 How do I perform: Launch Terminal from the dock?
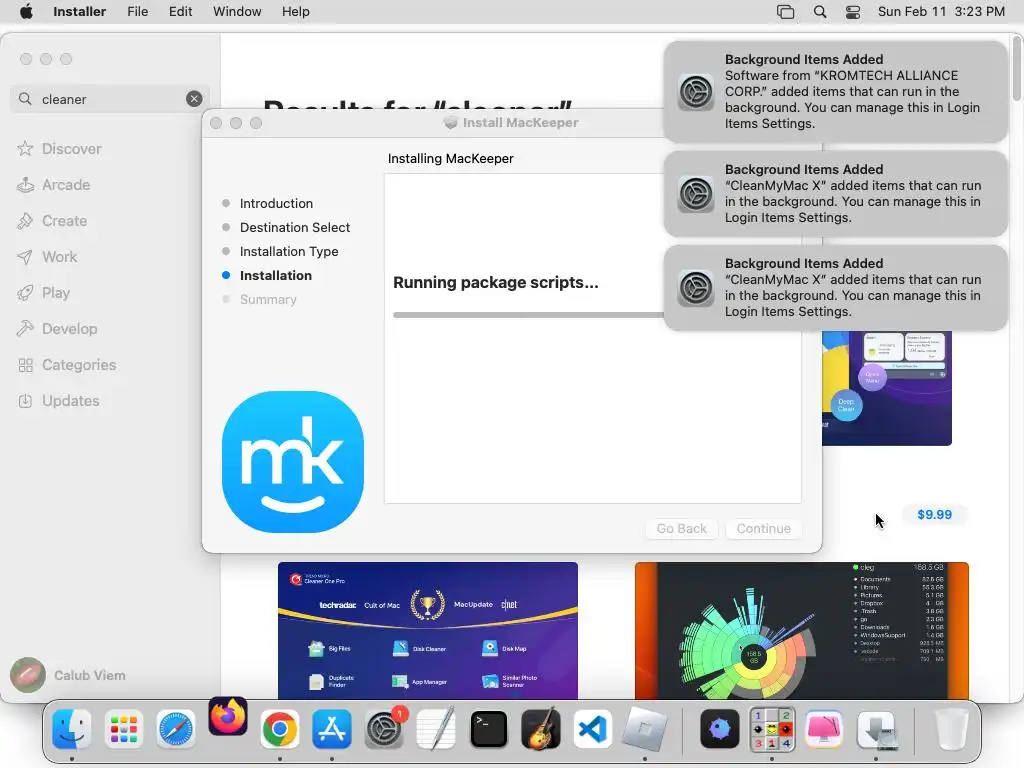pyautogui.click(x=488, y=729)
